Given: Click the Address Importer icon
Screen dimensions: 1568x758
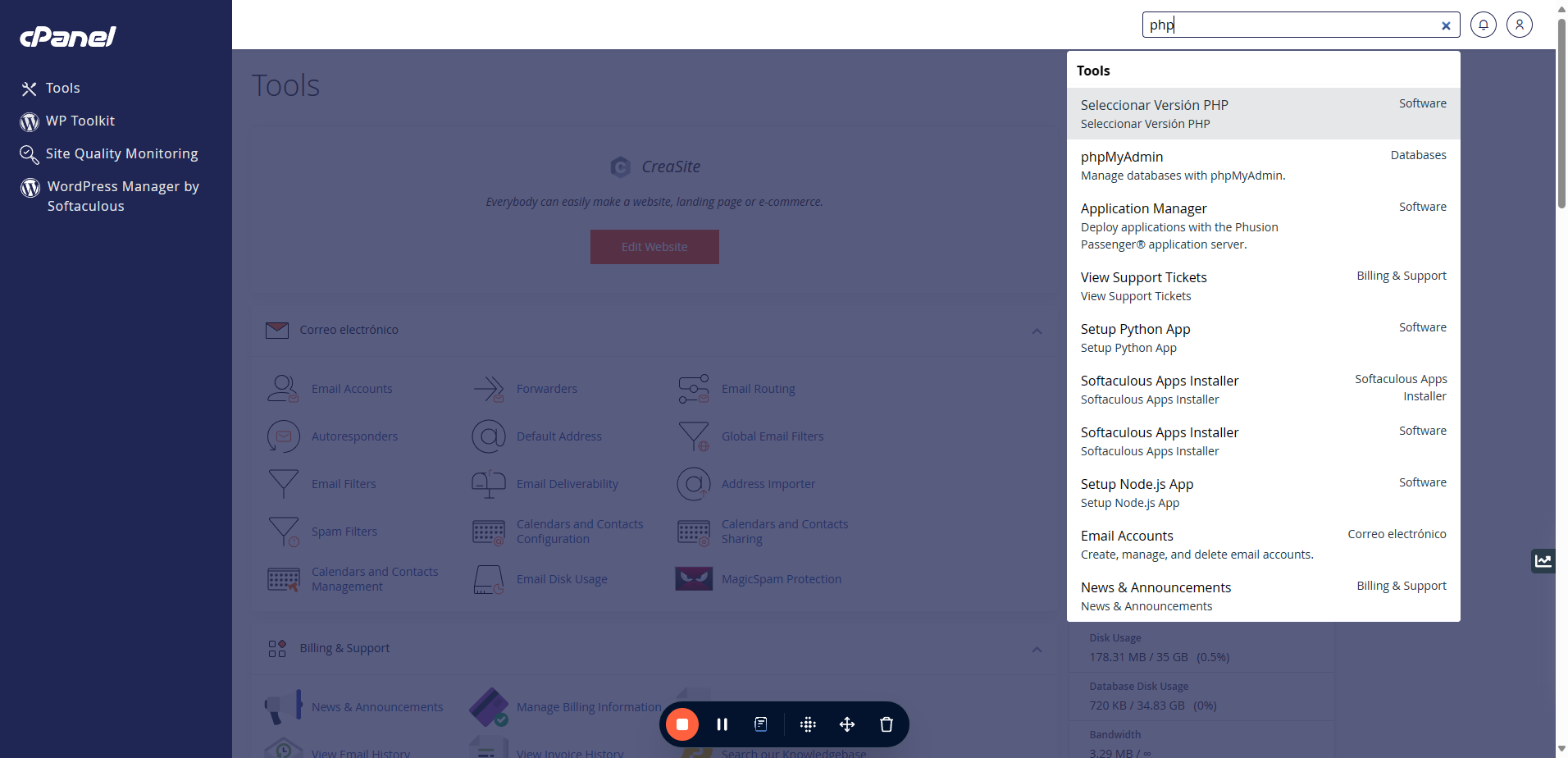Looking at the screenshot, I should coord(694,484).
